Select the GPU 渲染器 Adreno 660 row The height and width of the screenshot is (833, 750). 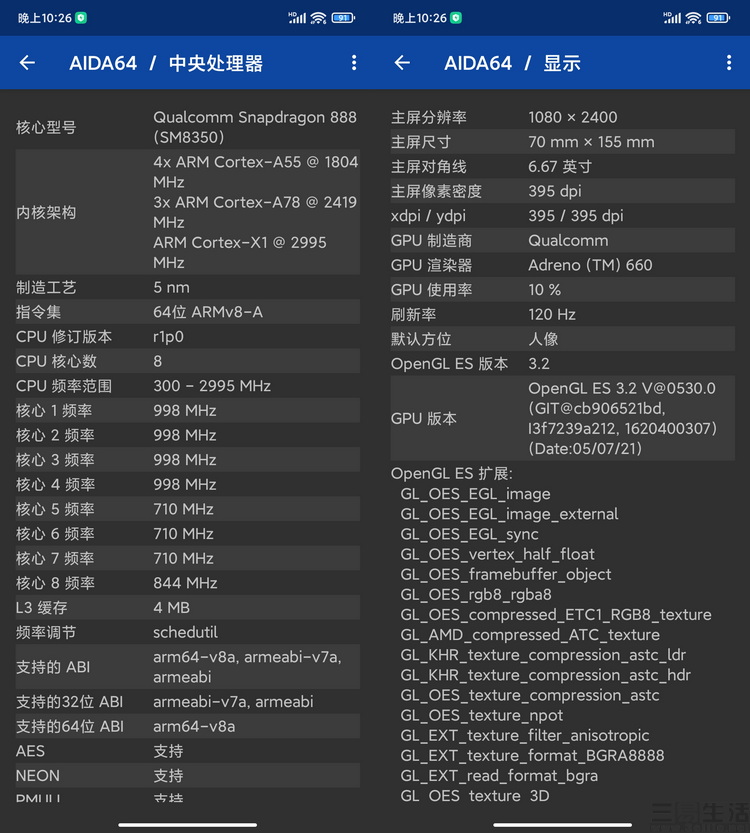click(x=562, y=265)
